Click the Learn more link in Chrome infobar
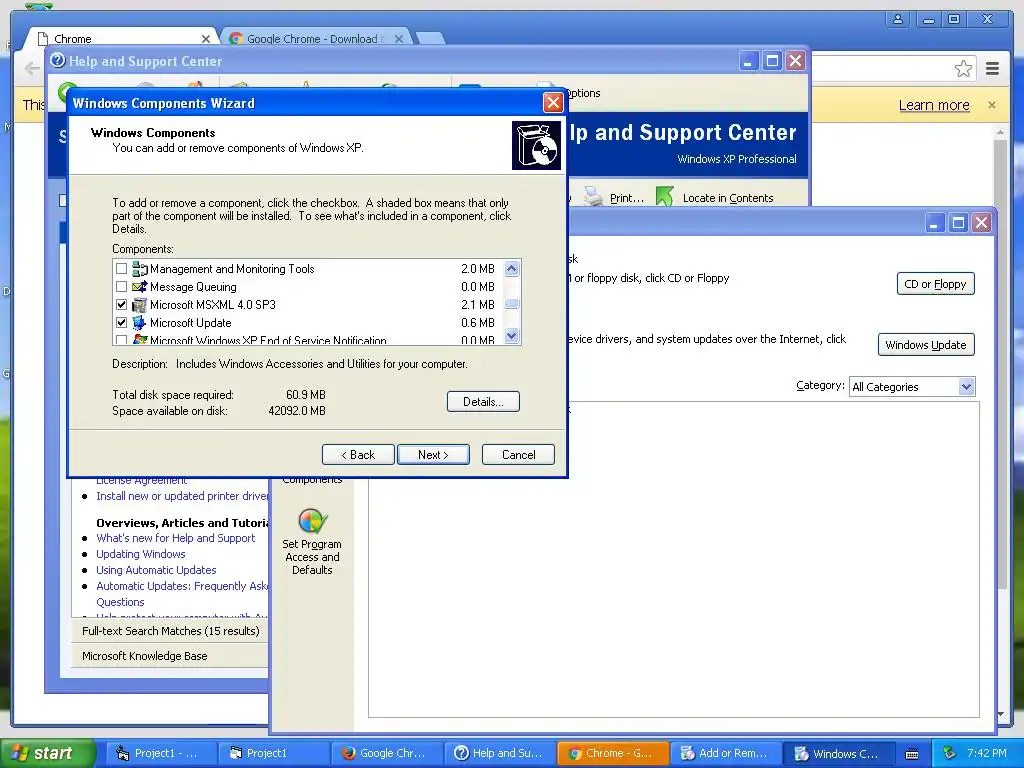The width and height of the screenshot is (1024, 768). (934, 105)
